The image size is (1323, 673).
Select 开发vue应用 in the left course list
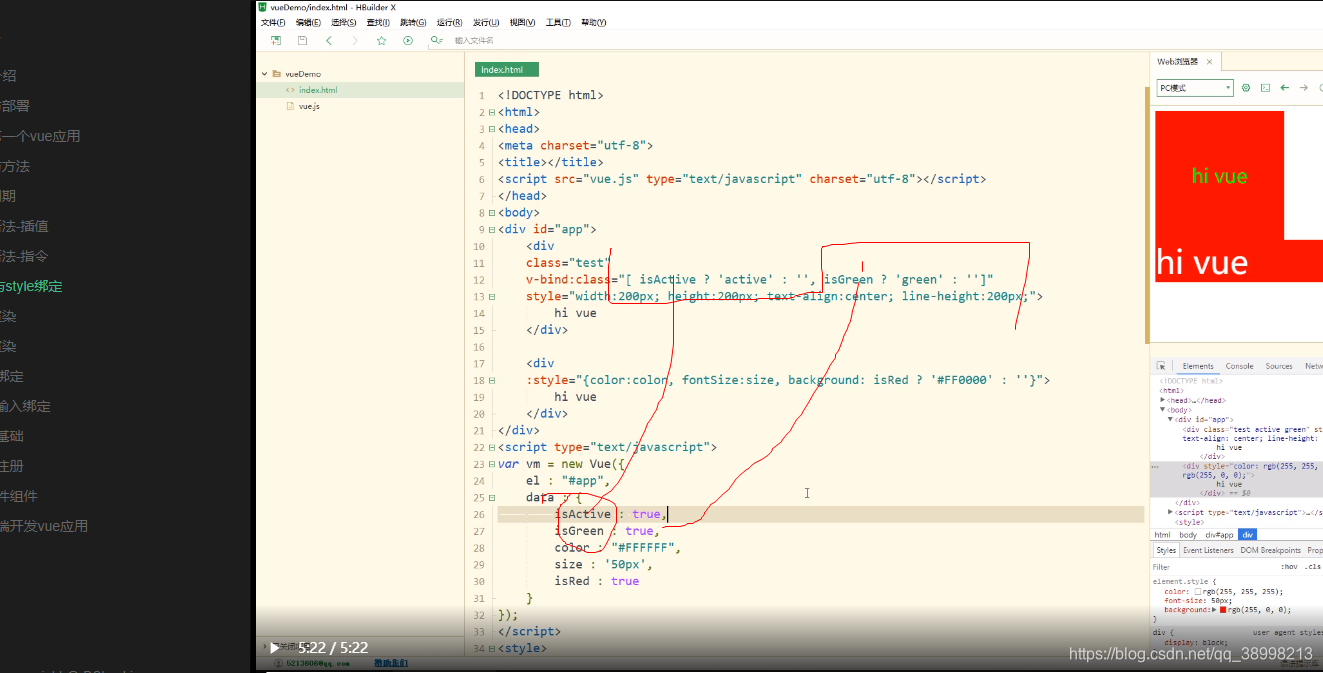45,526
